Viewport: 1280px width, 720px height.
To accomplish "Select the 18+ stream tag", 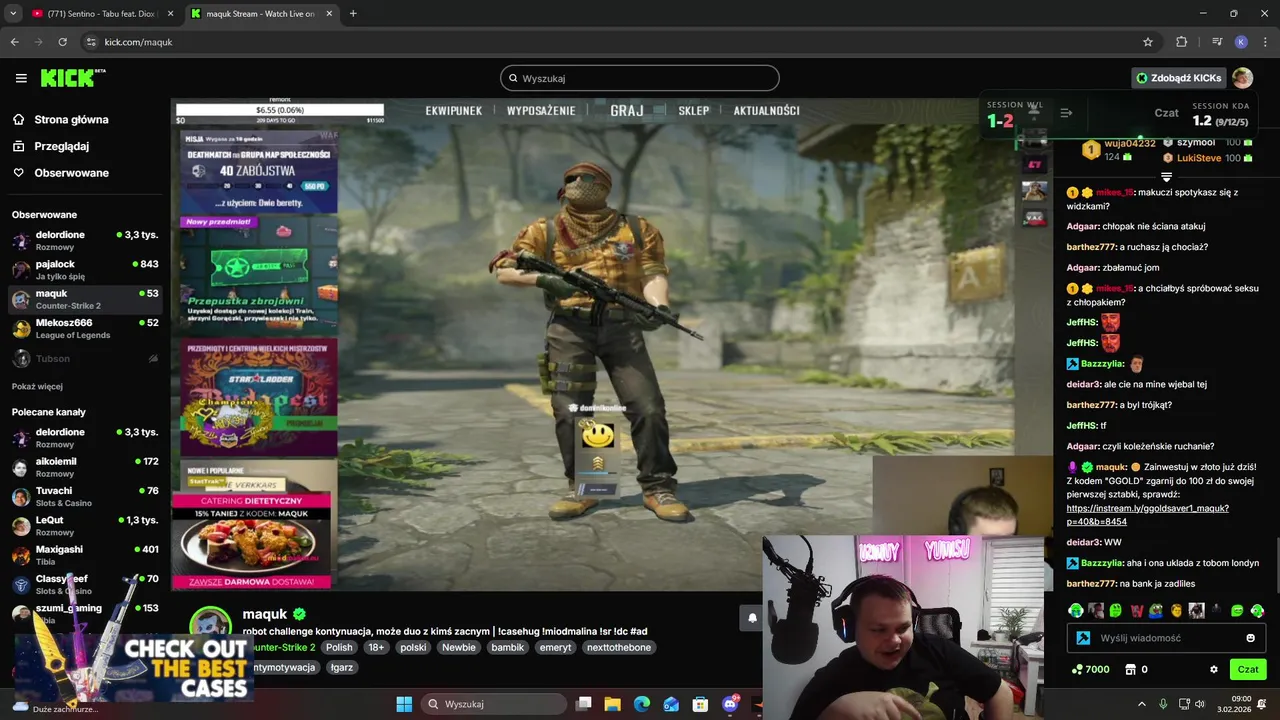I will tap(376, 647).
